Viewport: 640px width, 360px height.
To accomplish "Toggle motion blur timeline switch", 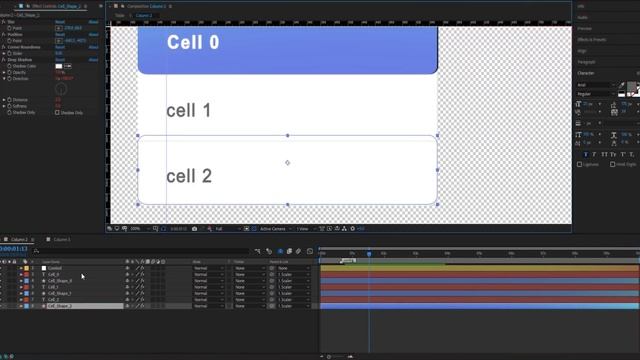I will 298,251.
